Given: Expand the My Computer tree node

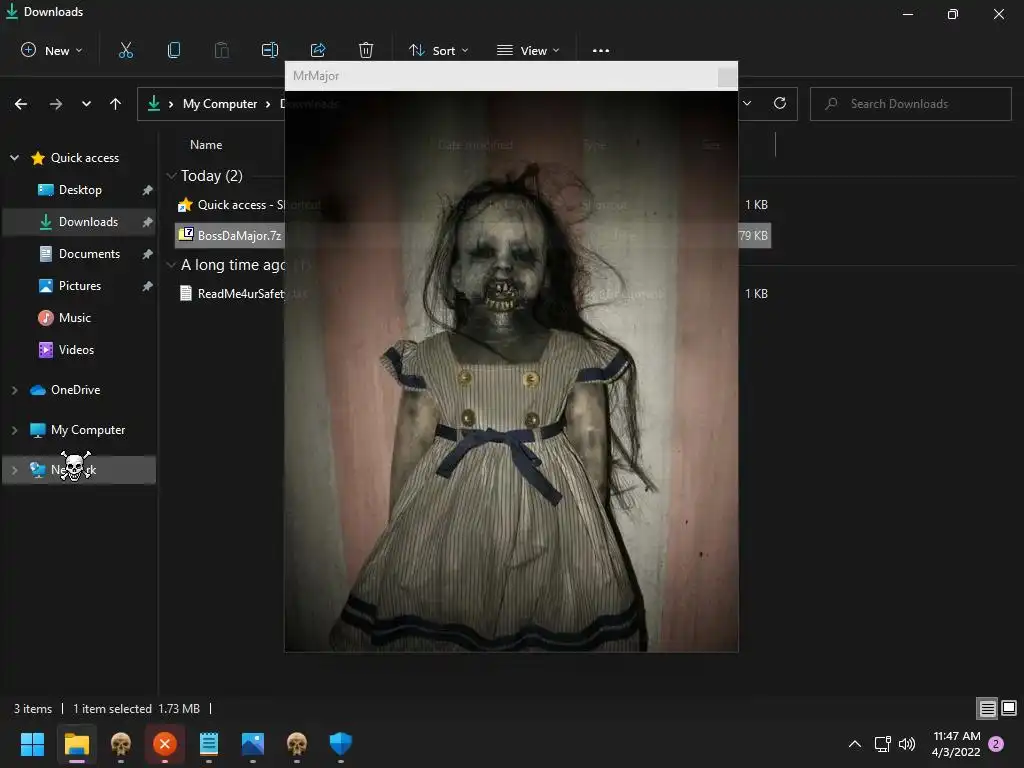Looking at the screenshot, I should click(14, 430).
